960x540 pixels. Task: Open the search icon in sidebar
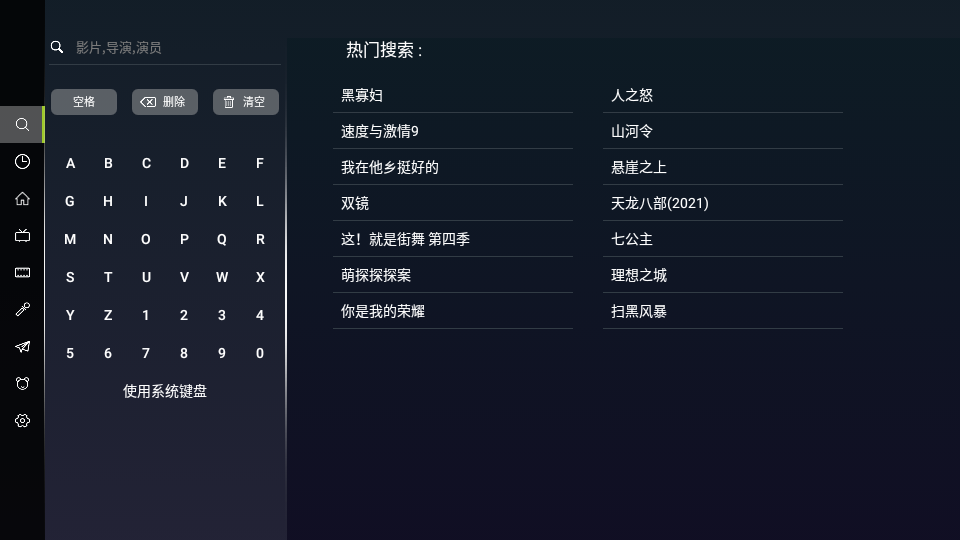(x=22, y=125)
